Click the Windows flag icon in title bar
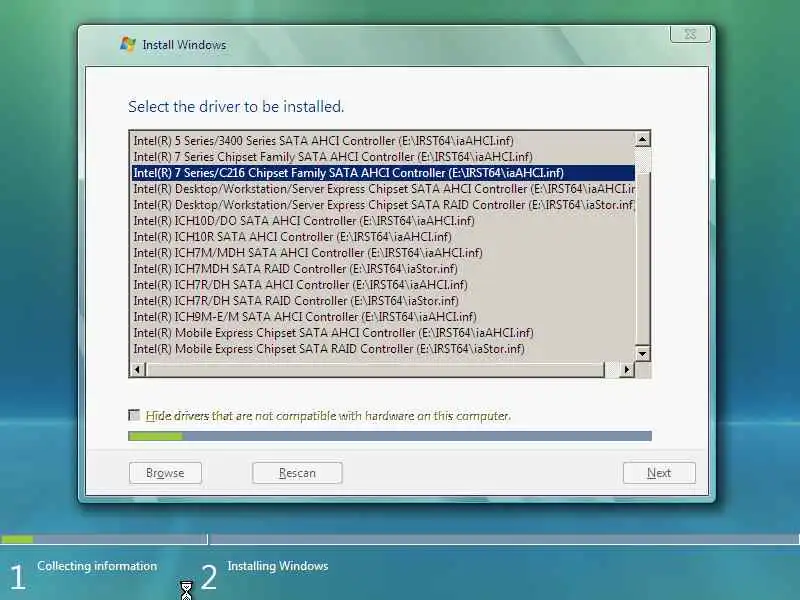The image size is (800, 600). [x=128, y=44]
